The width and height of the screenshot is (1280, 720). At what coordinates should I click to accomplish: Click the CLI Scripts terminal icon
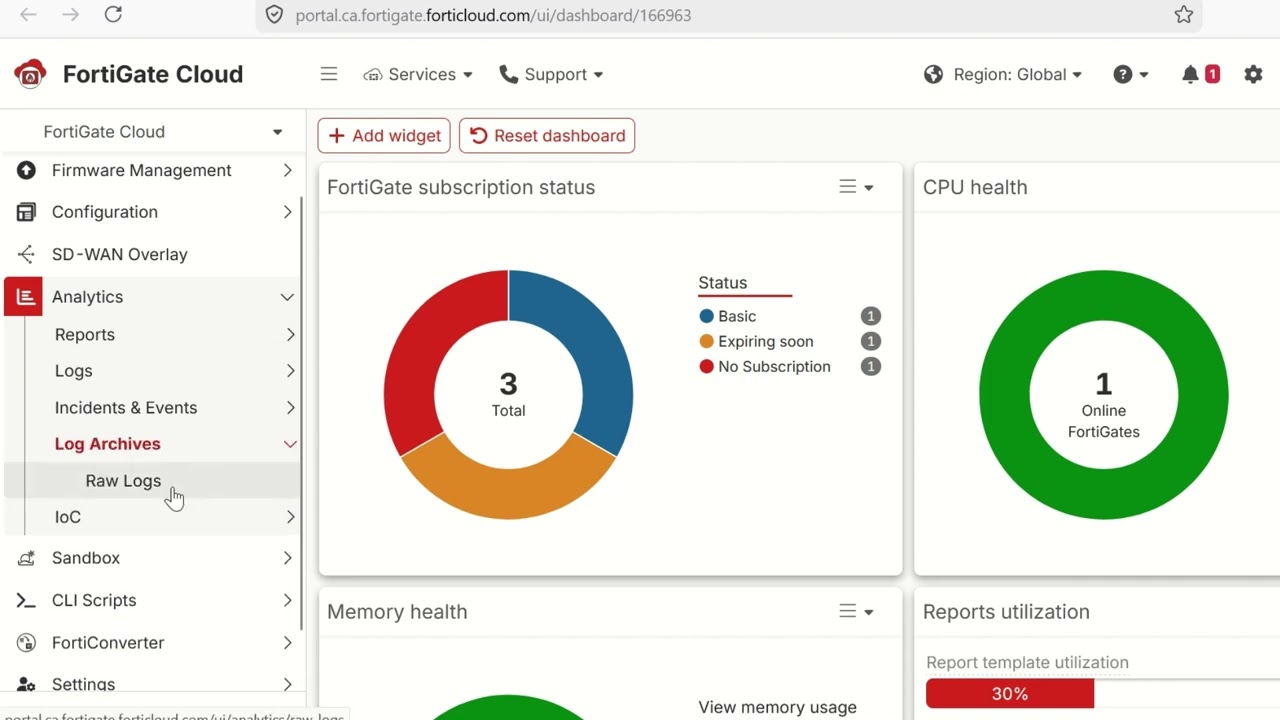(26, 600)
